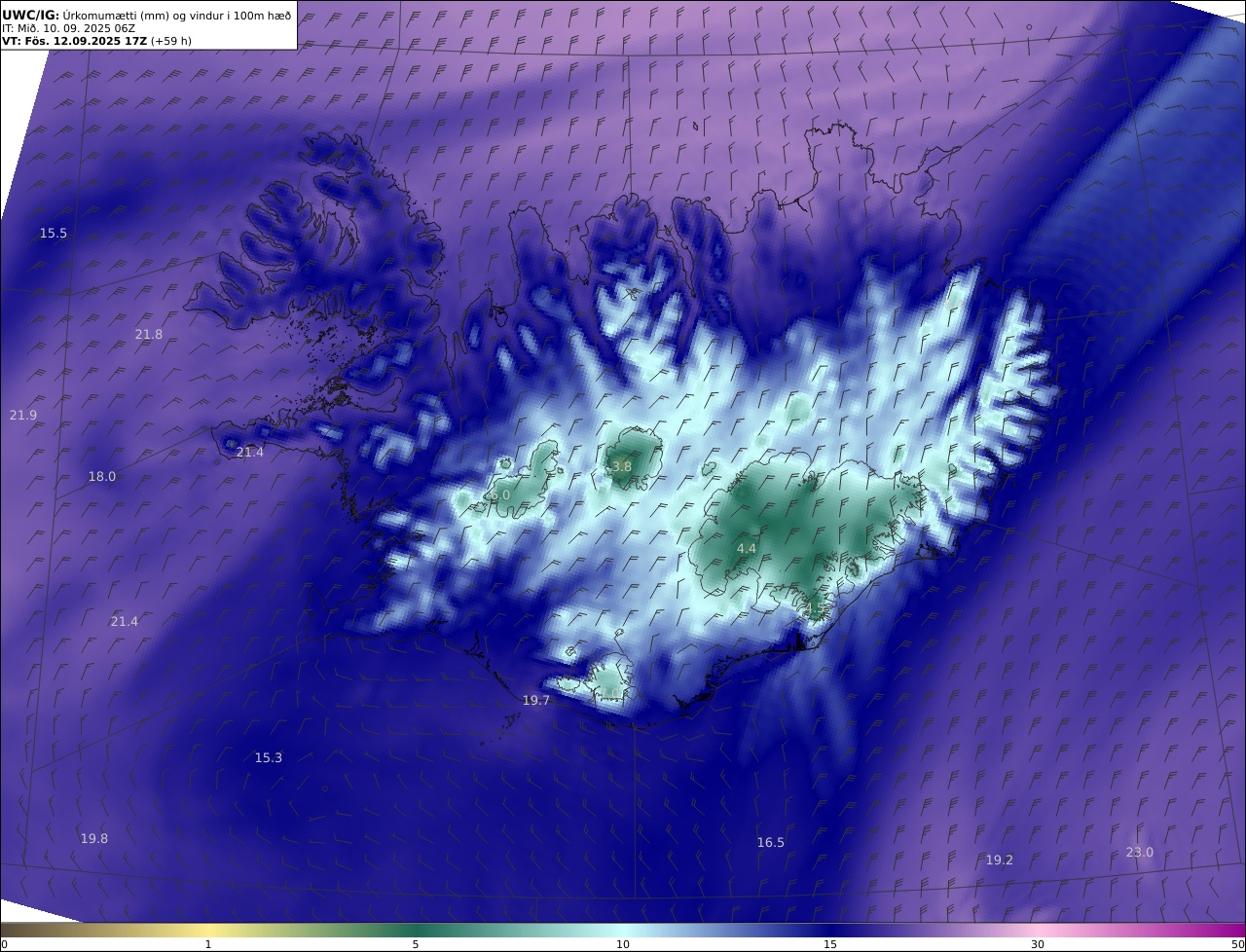
Task: Click the valid time line 'VT: Fös. 12.09.2025 17Z (+59 h)'
Action: [96, 41]
